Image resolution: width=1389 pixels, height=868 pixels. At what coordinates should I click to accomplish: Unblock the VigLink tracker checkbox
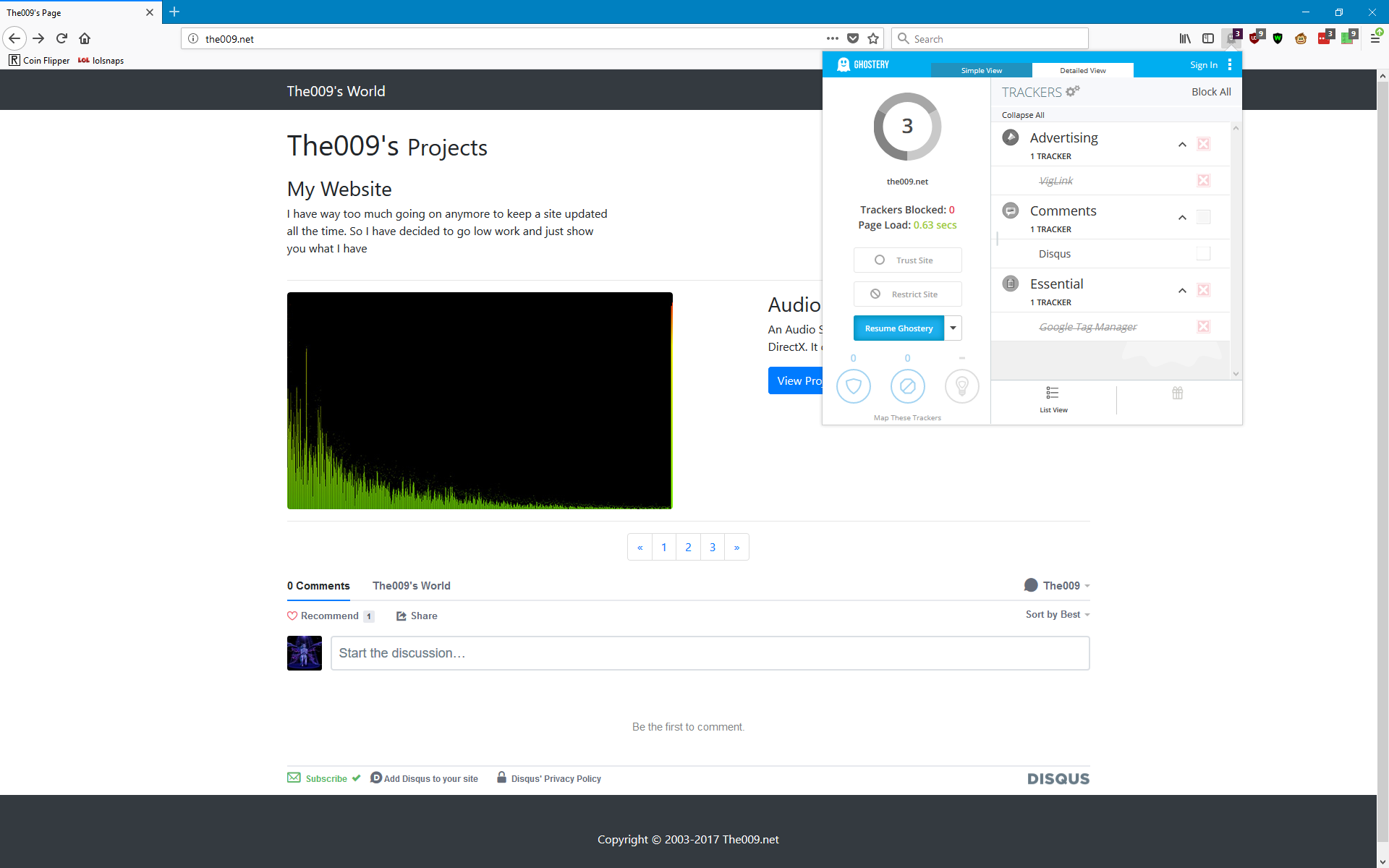coord(1203,180)
